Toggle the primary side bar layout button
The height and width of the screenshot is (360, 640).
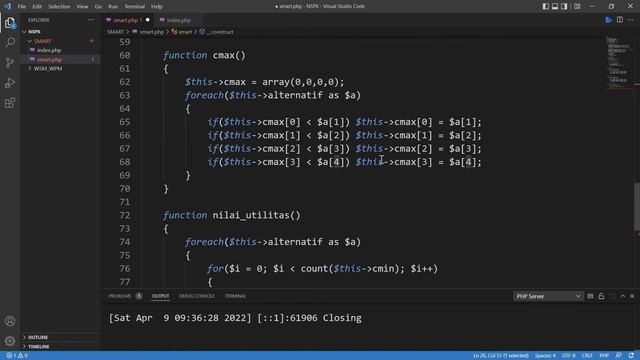point(546,6)
